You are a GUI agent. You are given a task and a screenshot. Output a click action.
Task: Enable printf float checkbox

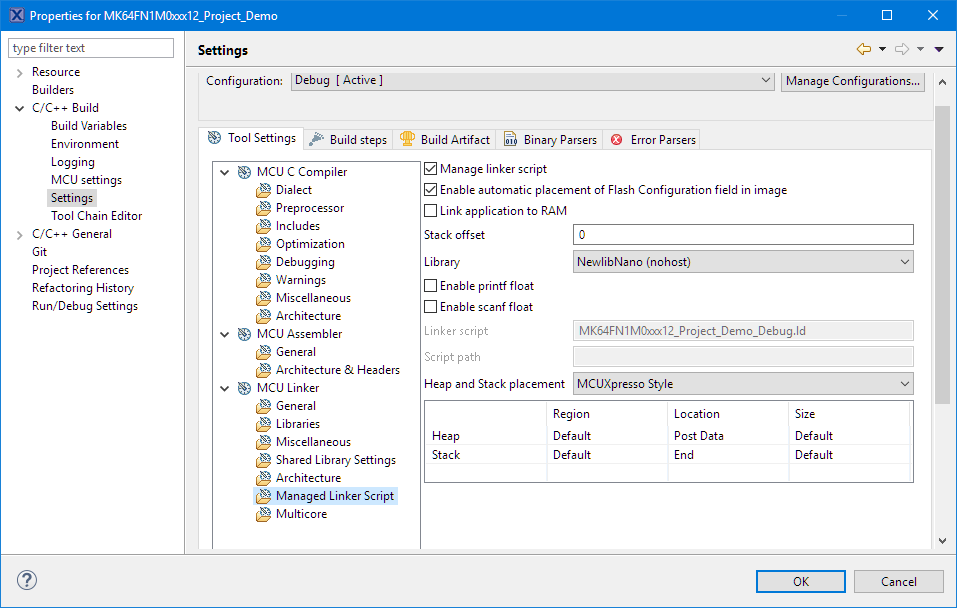(x=431, y=286)
